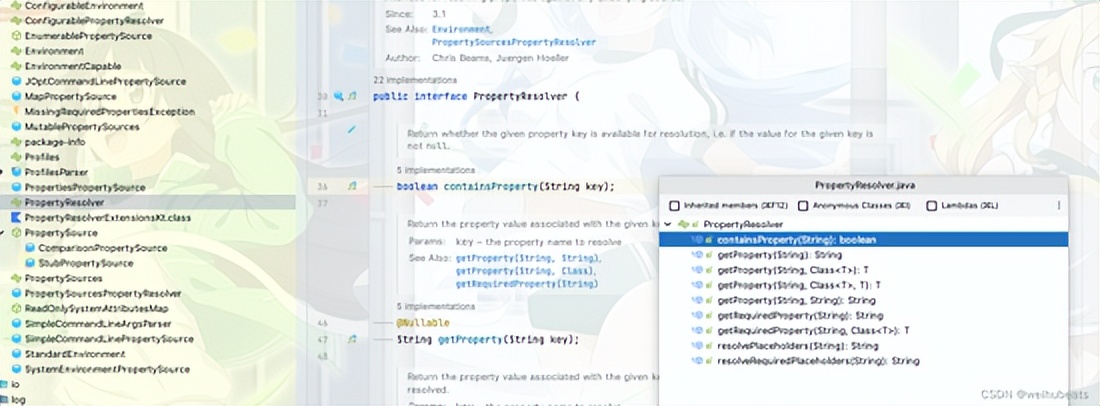Click the PropertyResolverExtensionsKt.class Kotlin file icon
The height and width of the screenshot is (406, 1100).
click(16, 217)
